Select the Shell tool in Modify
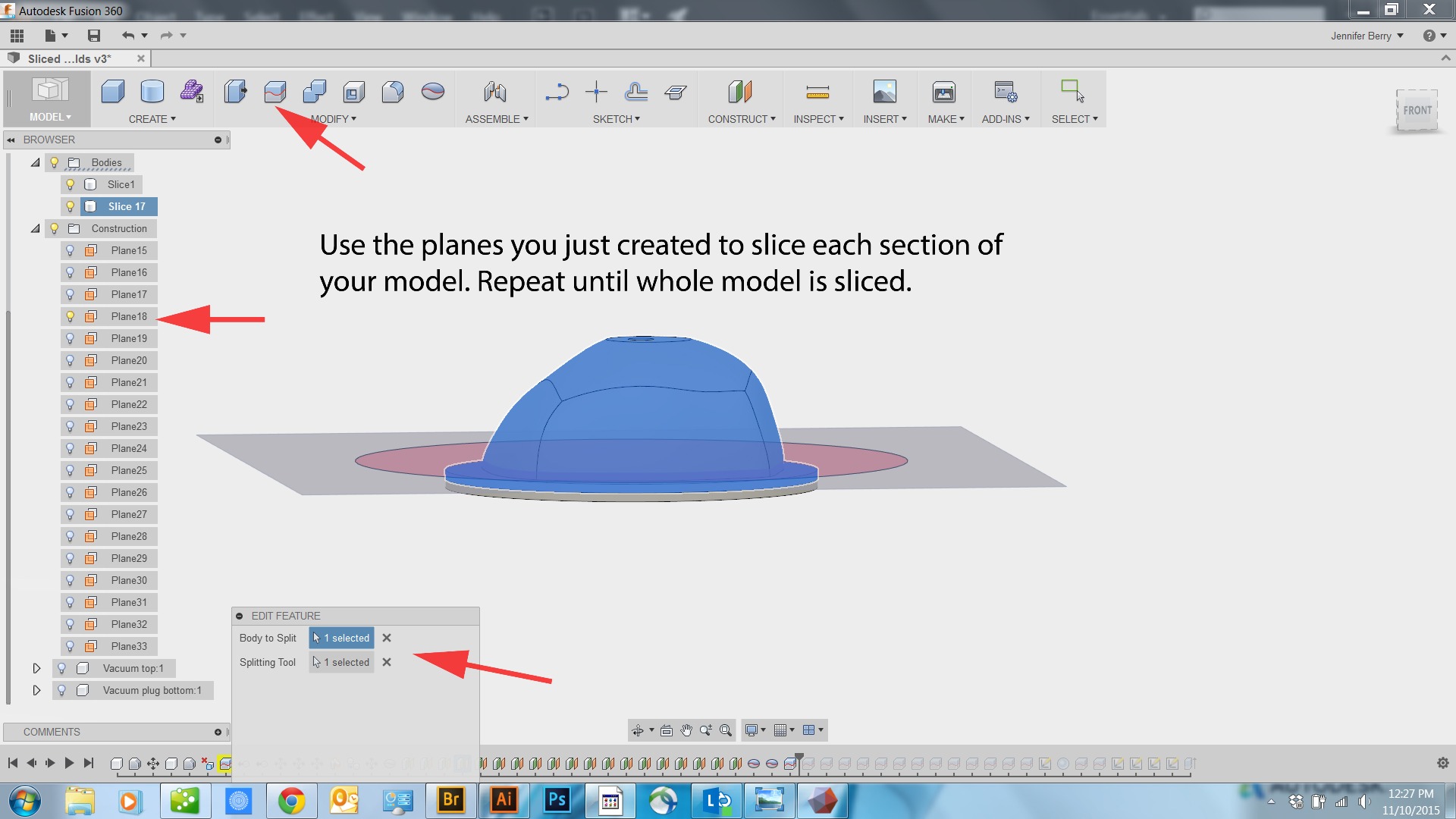Viewport: 1456px width, 819px height. click(353, 91)
